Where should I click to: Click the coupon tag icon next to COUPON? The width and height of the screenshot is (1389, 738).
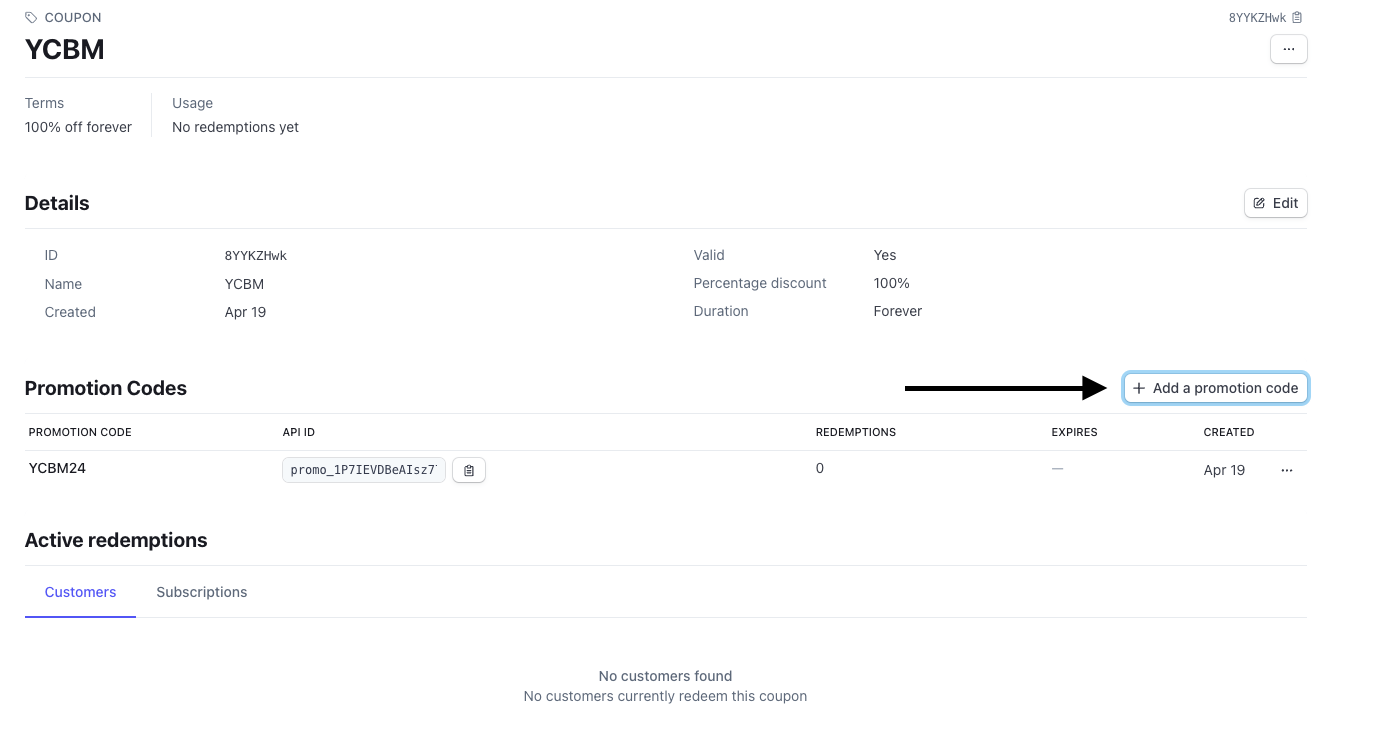(32, 18)
